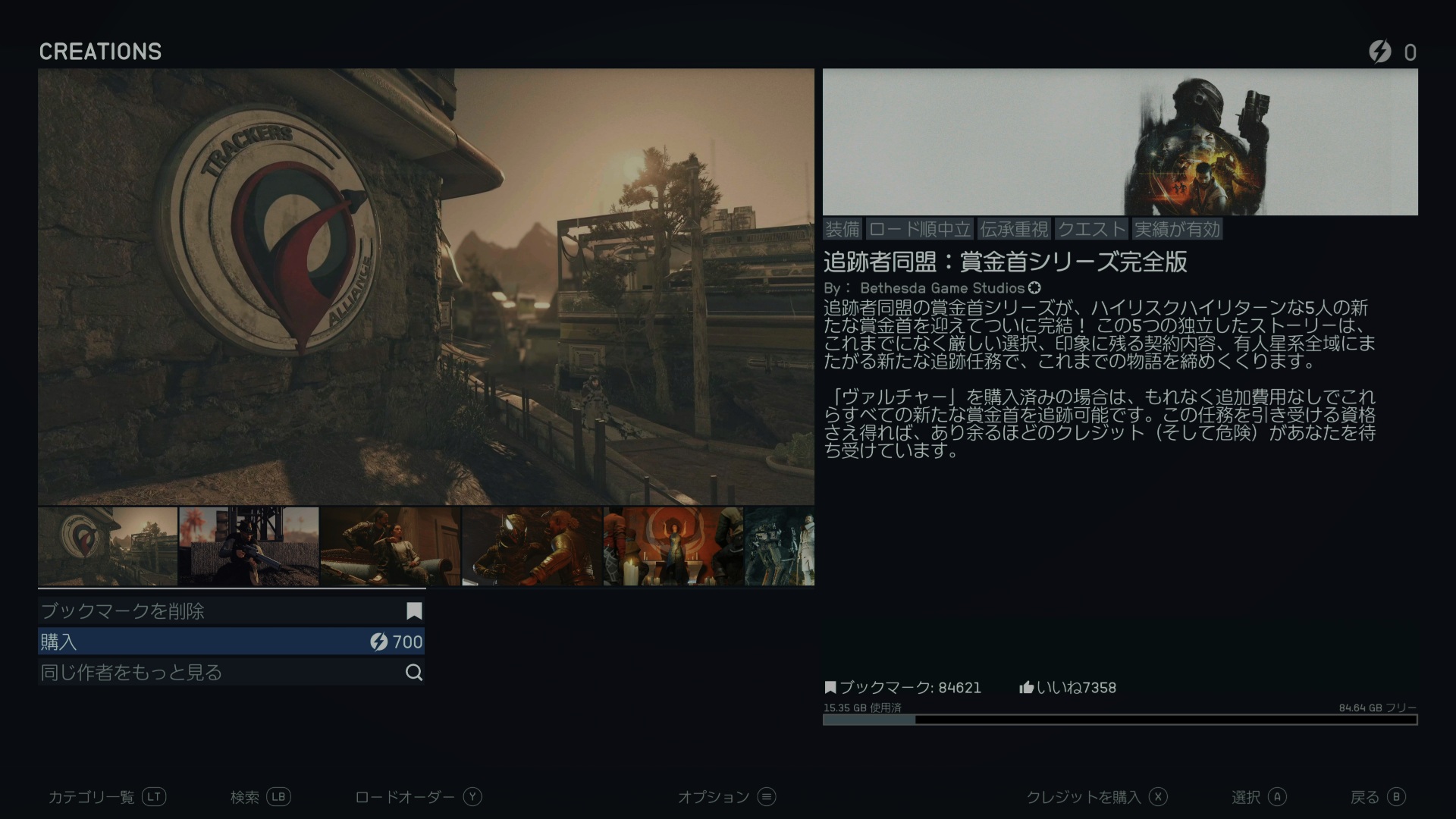1456x819 pixels.
Task: Select the second screenshot thumbnail with gunman
Action: click(249, 547)
